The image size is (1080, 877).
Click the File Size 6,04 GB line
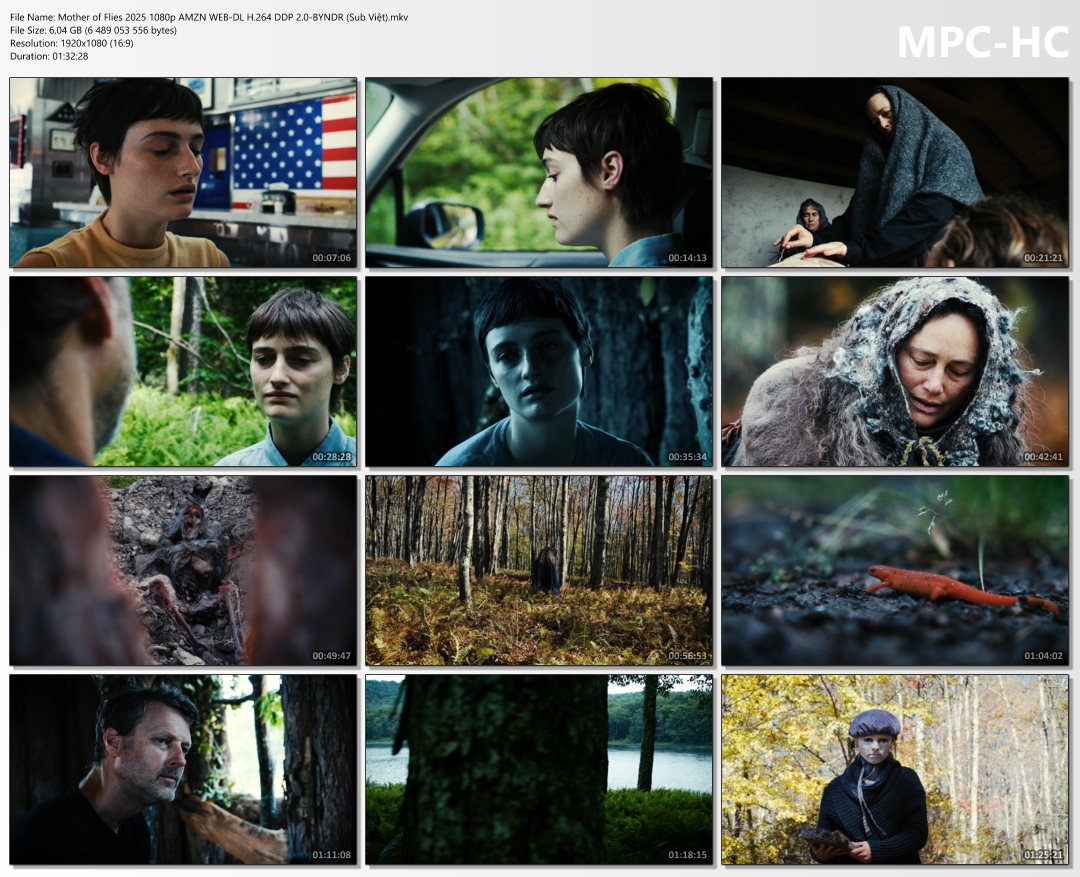tap(94, 30)
